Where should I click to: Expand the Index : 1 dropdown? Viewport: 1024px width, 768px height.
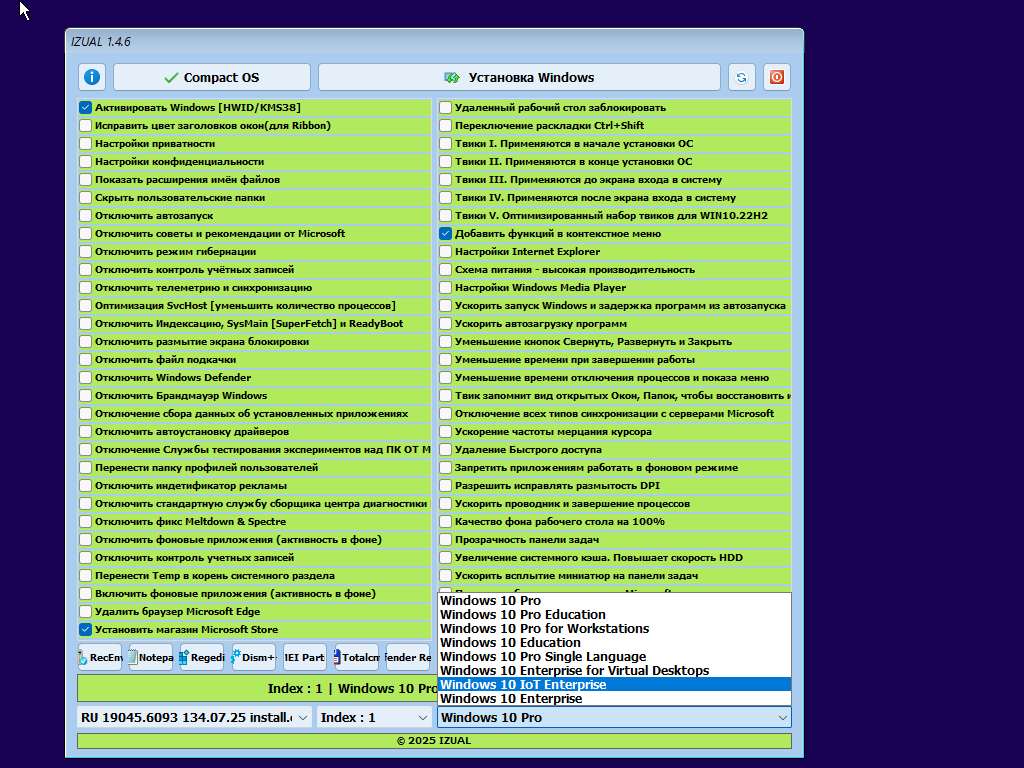[x=374, y=717]
